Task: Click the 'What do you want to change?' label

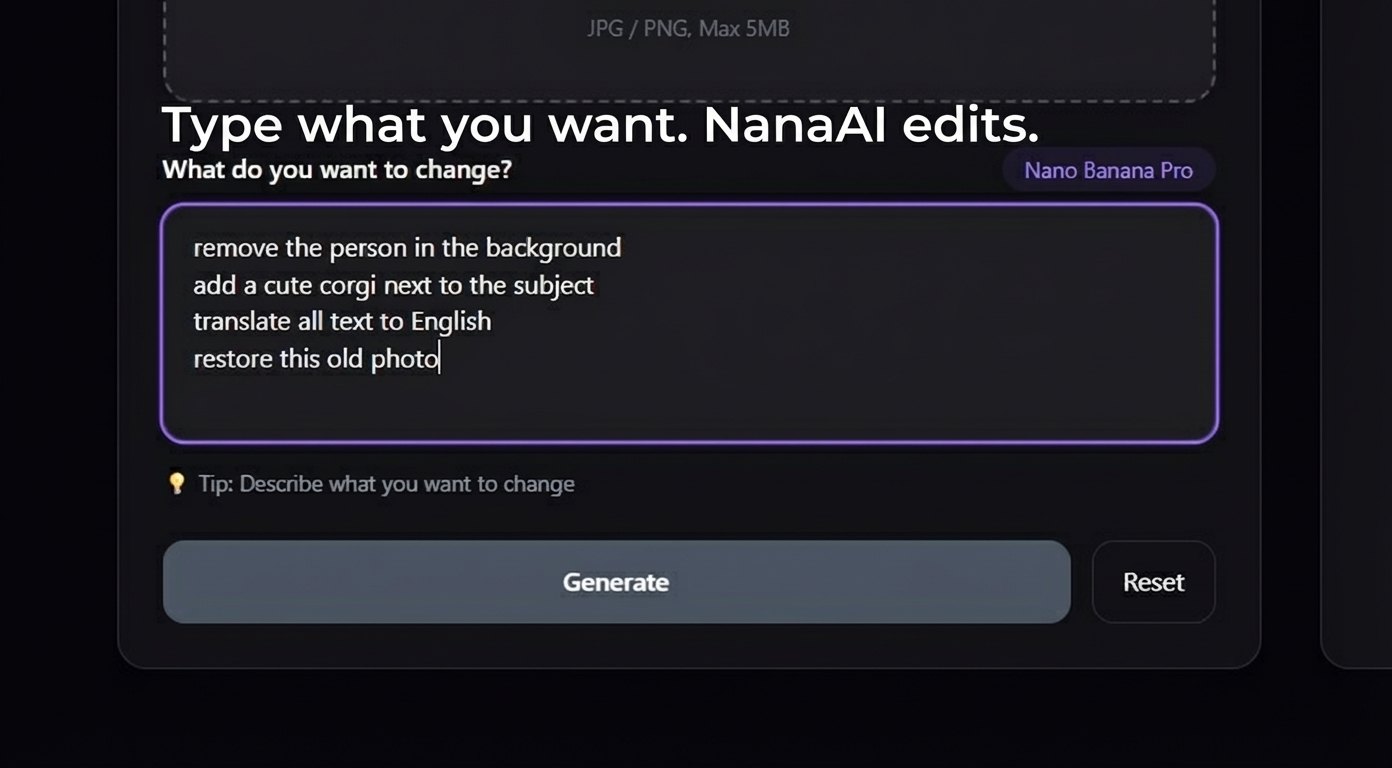Action: coord(337,170)
